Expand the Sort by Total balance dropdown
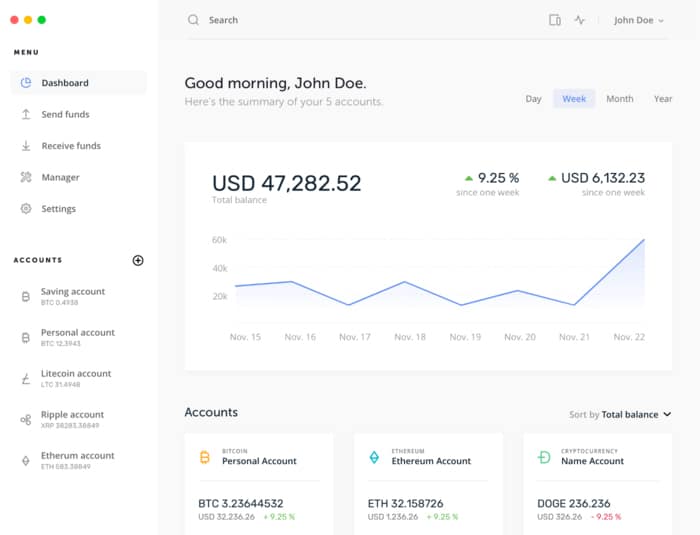Viewport: 700px width, 535px height. pos(620,414)
